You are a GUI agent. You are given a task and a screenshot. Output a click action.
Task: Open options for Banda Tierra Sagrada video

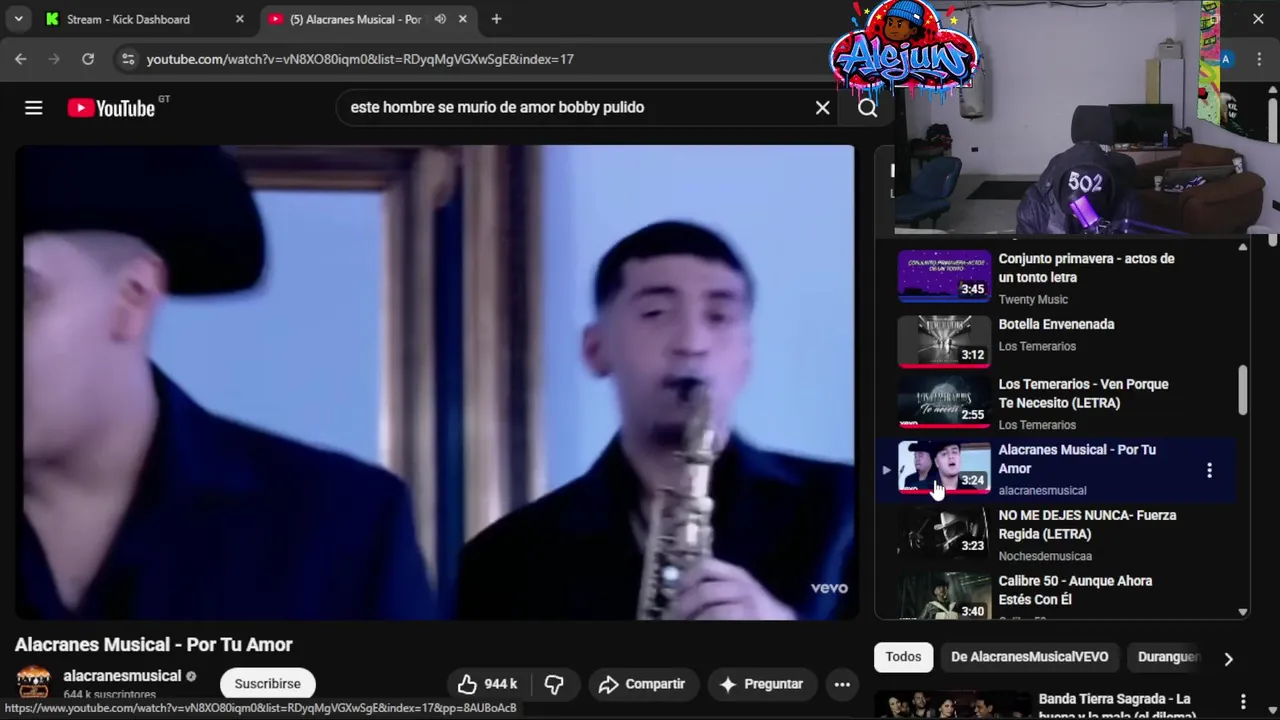[x=1243, y=702]
